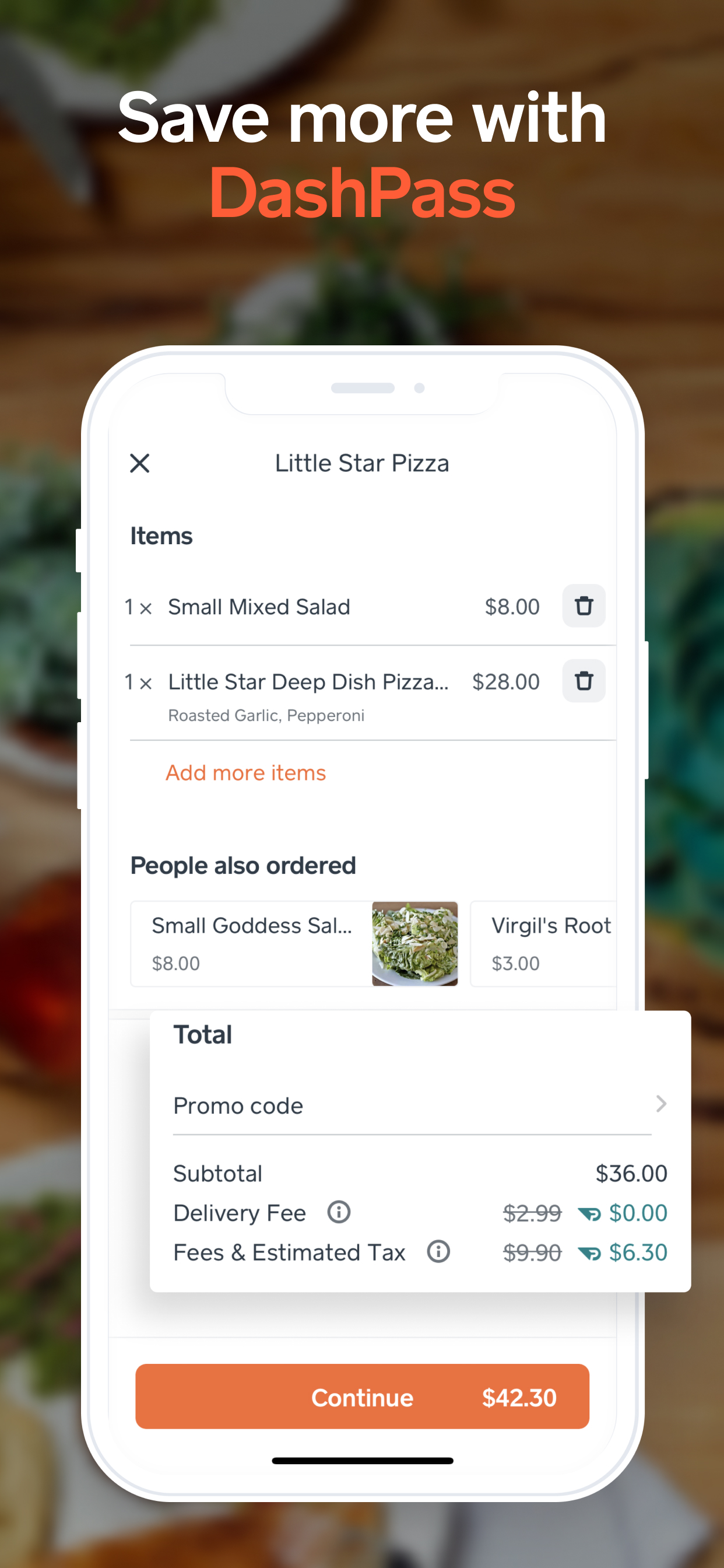Tap Add more items link
Image resolution: width=724 pixels, height=1568 pixels.
[246, 772]
